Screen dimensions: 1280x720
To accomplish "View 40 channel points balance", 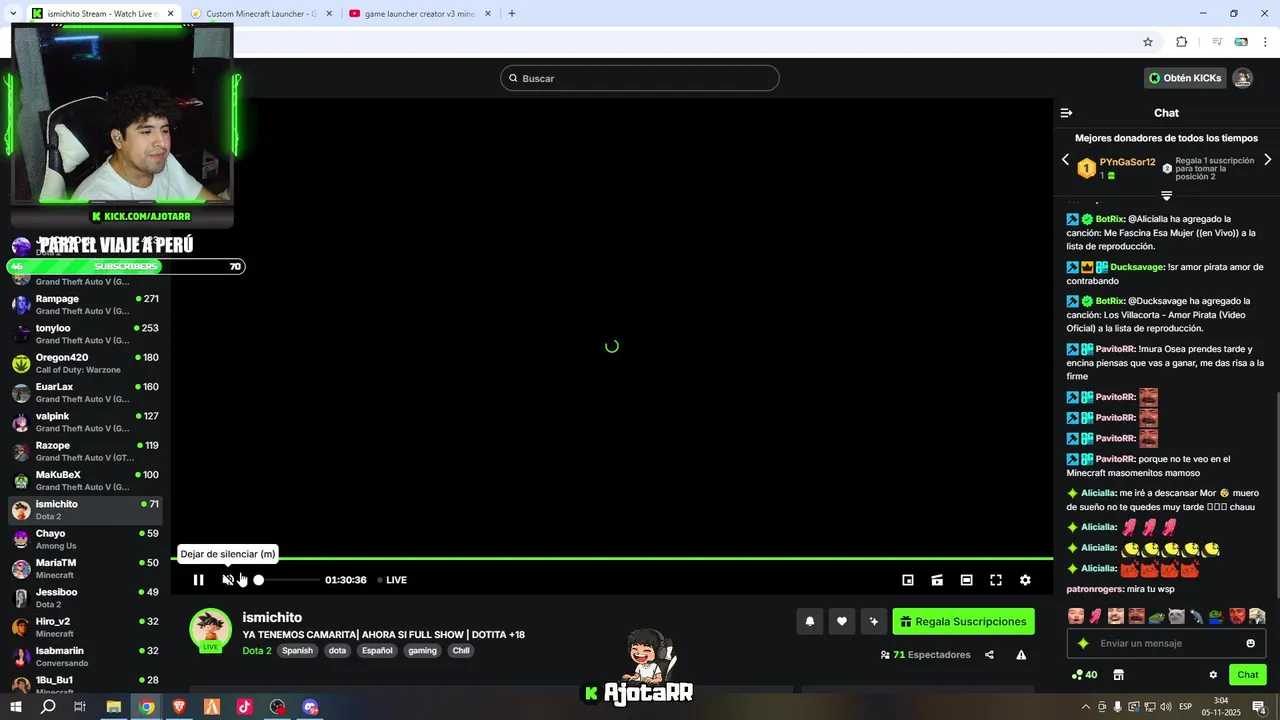I will [x=1084, y=675].
